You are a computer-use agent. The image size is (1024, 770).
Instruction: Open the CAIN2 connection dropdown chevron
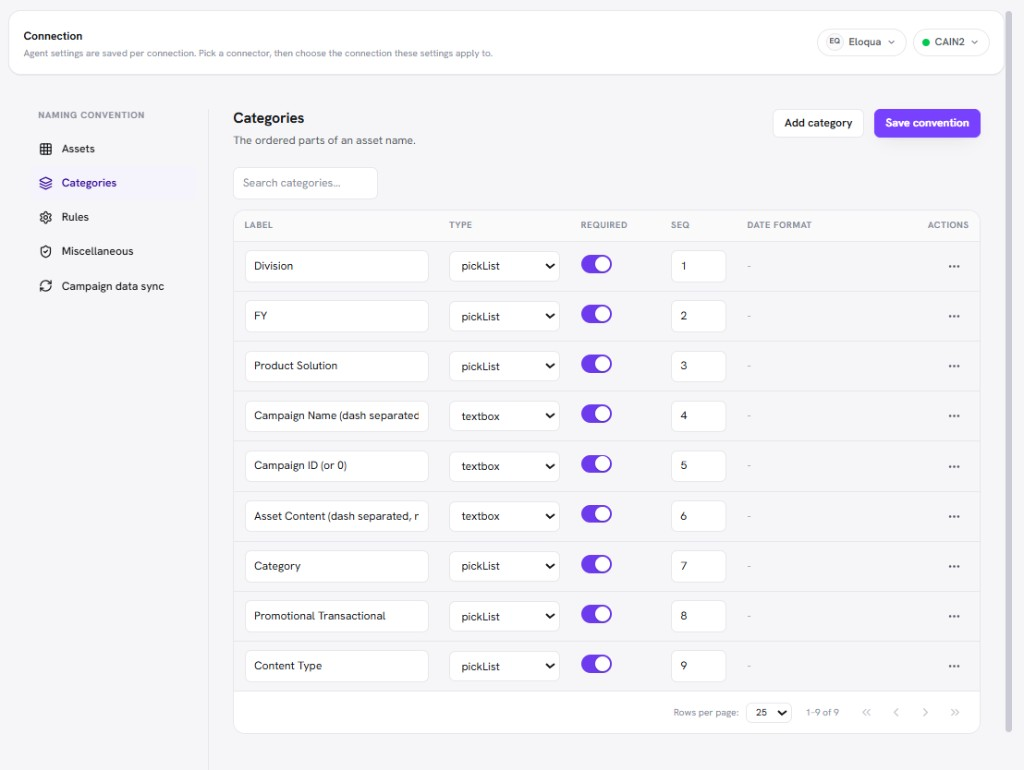coord(974,42)
